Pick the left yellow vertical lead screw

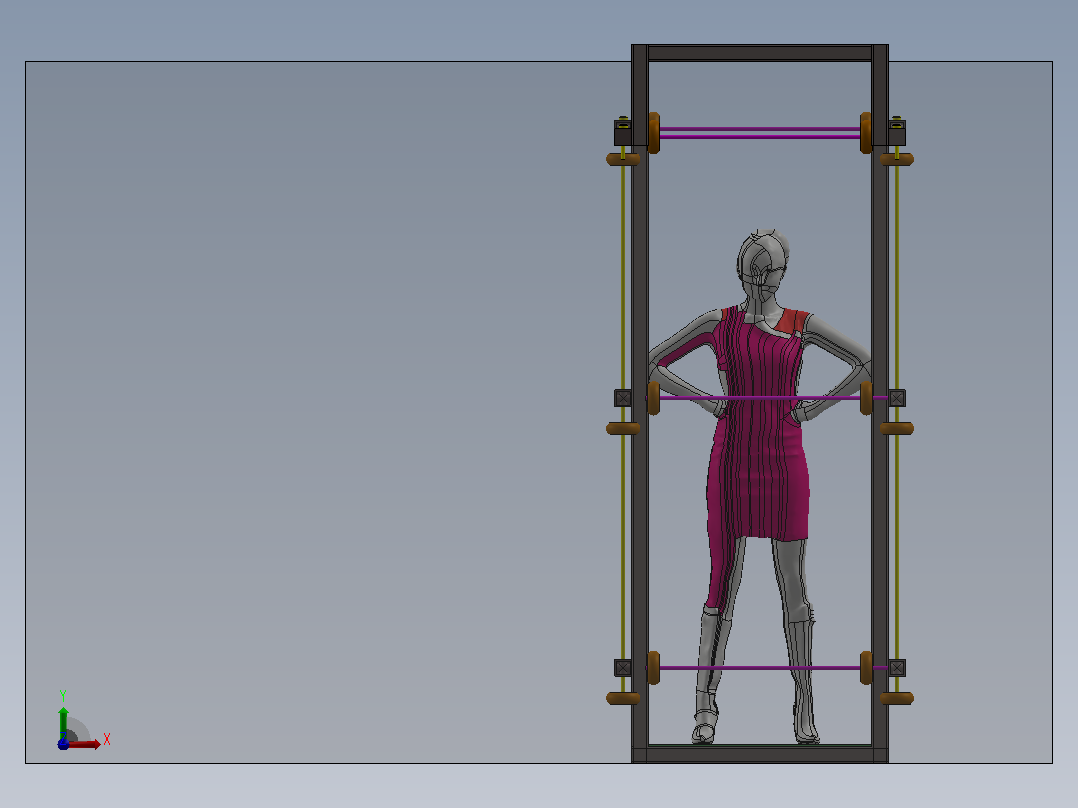click(x=623, y=413)
